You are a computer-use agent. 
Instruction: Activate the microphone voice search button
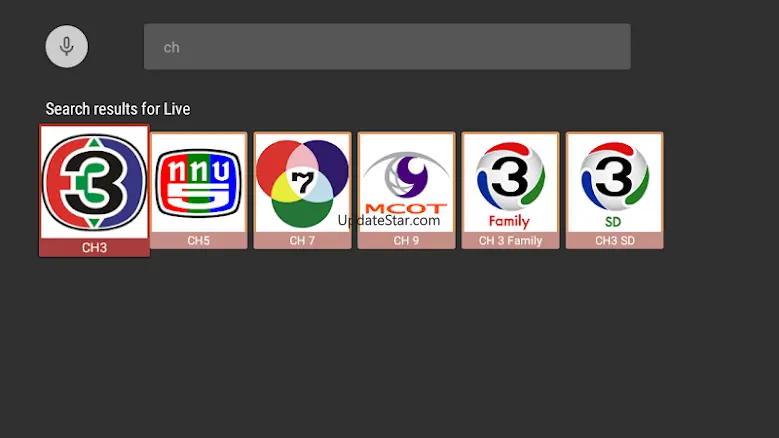tap(67, 46)
